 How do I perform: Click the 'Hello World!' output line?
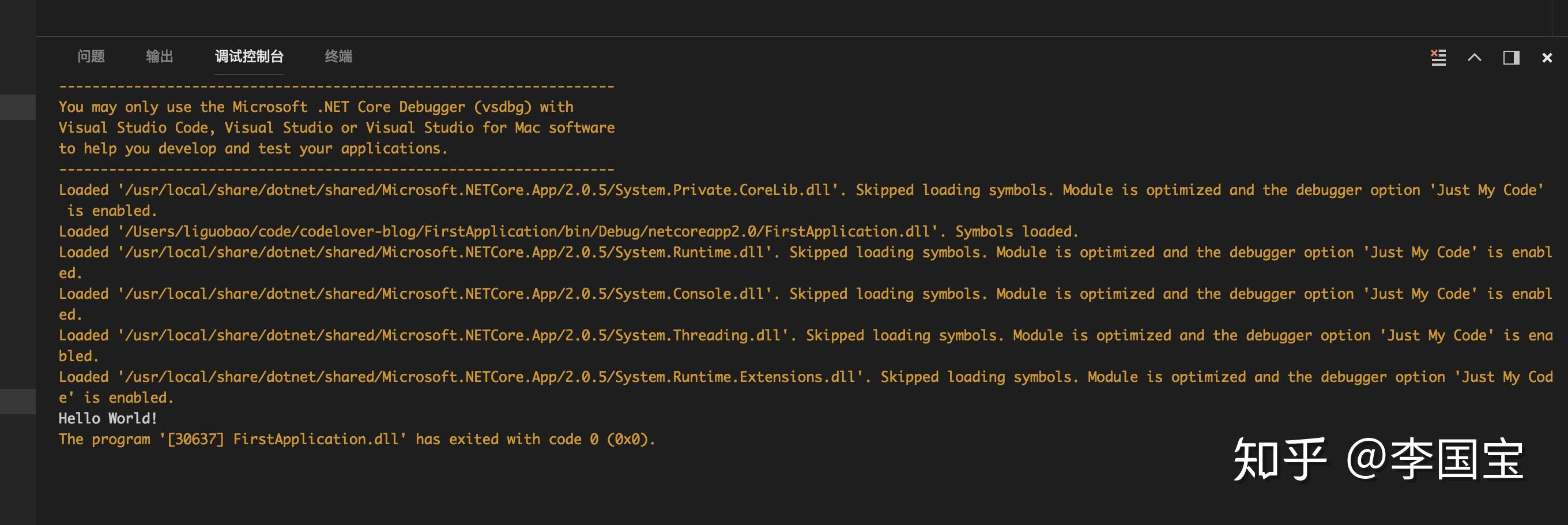(108, 418)
